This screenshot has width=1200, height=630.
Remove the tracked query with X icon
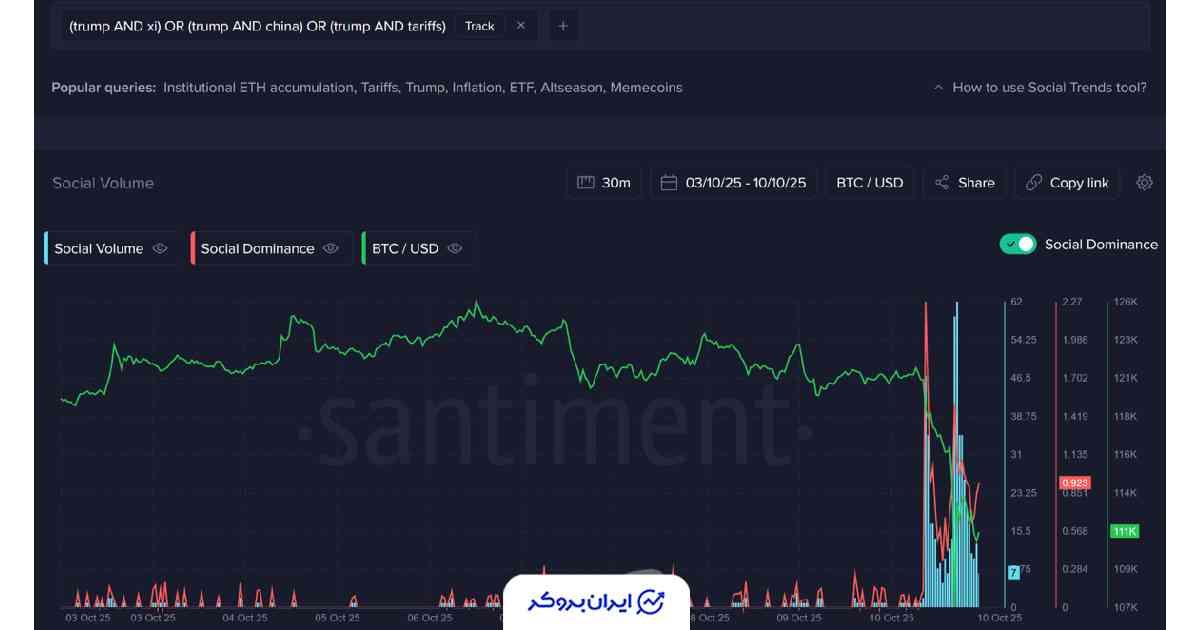521,26
